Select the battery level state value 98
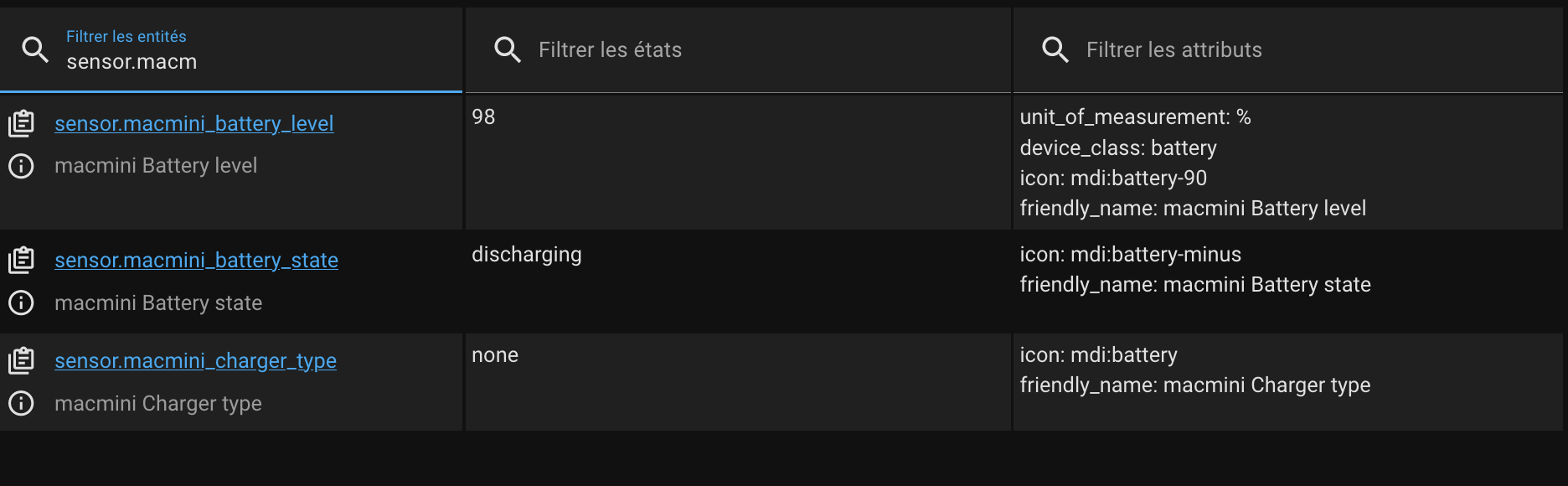 tap(483, 116)
